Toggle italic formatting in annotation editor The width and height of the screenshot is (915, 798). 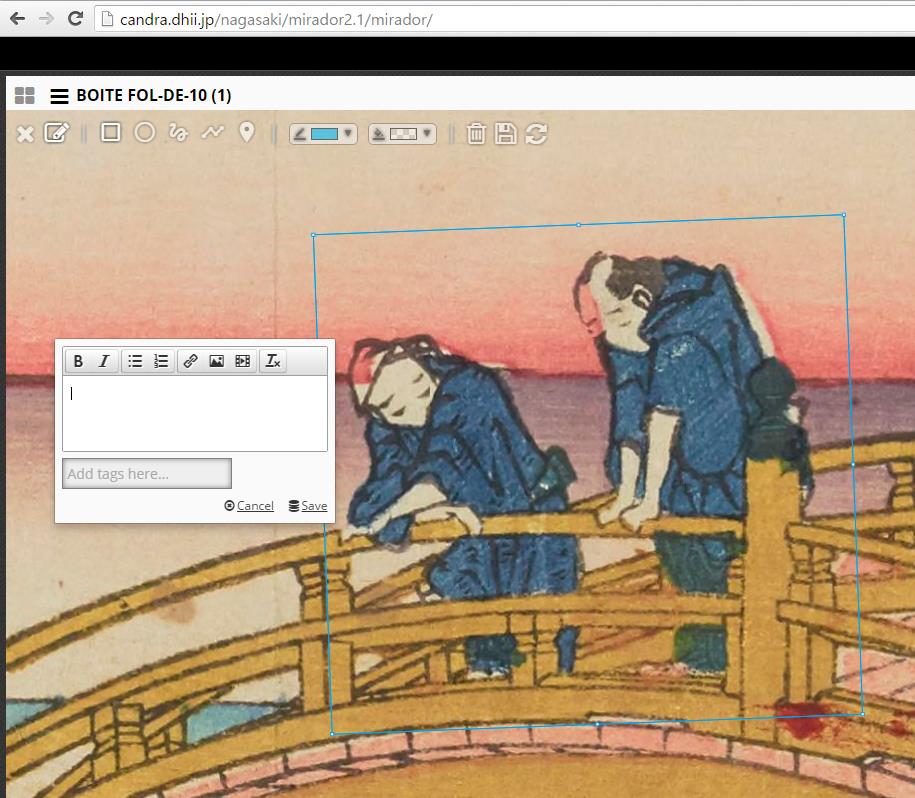click(x=104, y=361)
